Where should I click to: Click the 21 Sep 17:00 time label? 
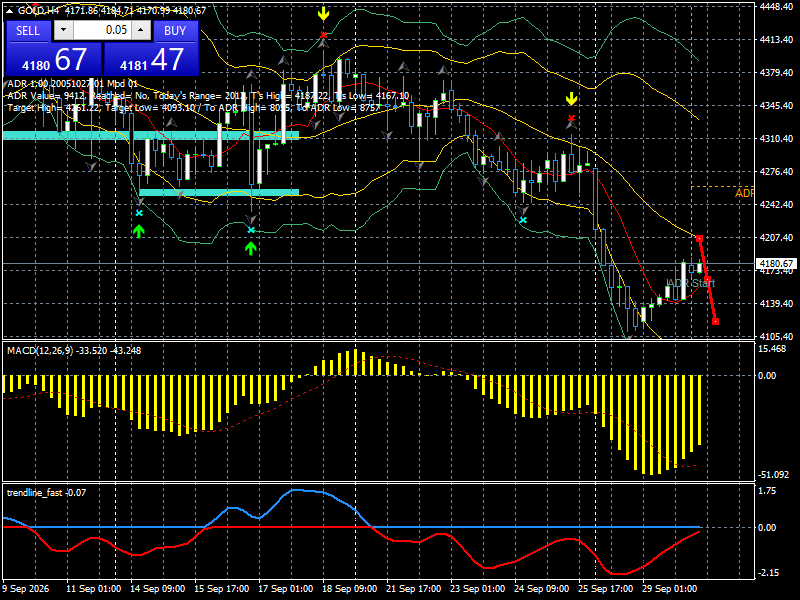(x=413, y=589)
